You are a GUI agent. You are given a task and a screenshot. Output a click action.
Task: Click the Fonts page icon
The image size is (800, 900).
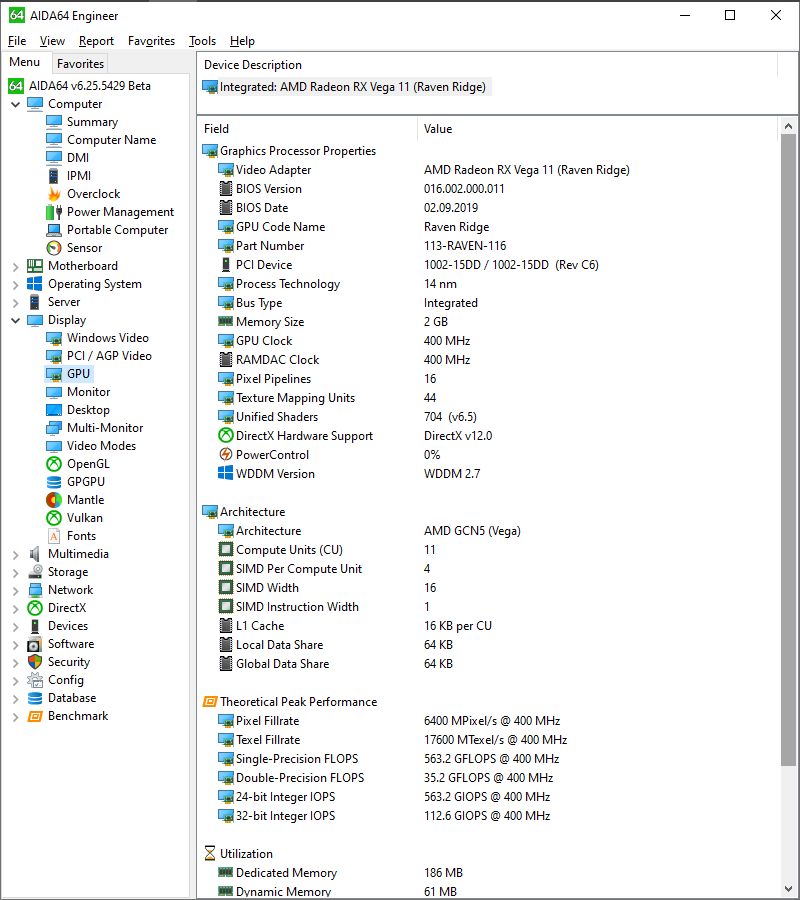coord(54,536)
